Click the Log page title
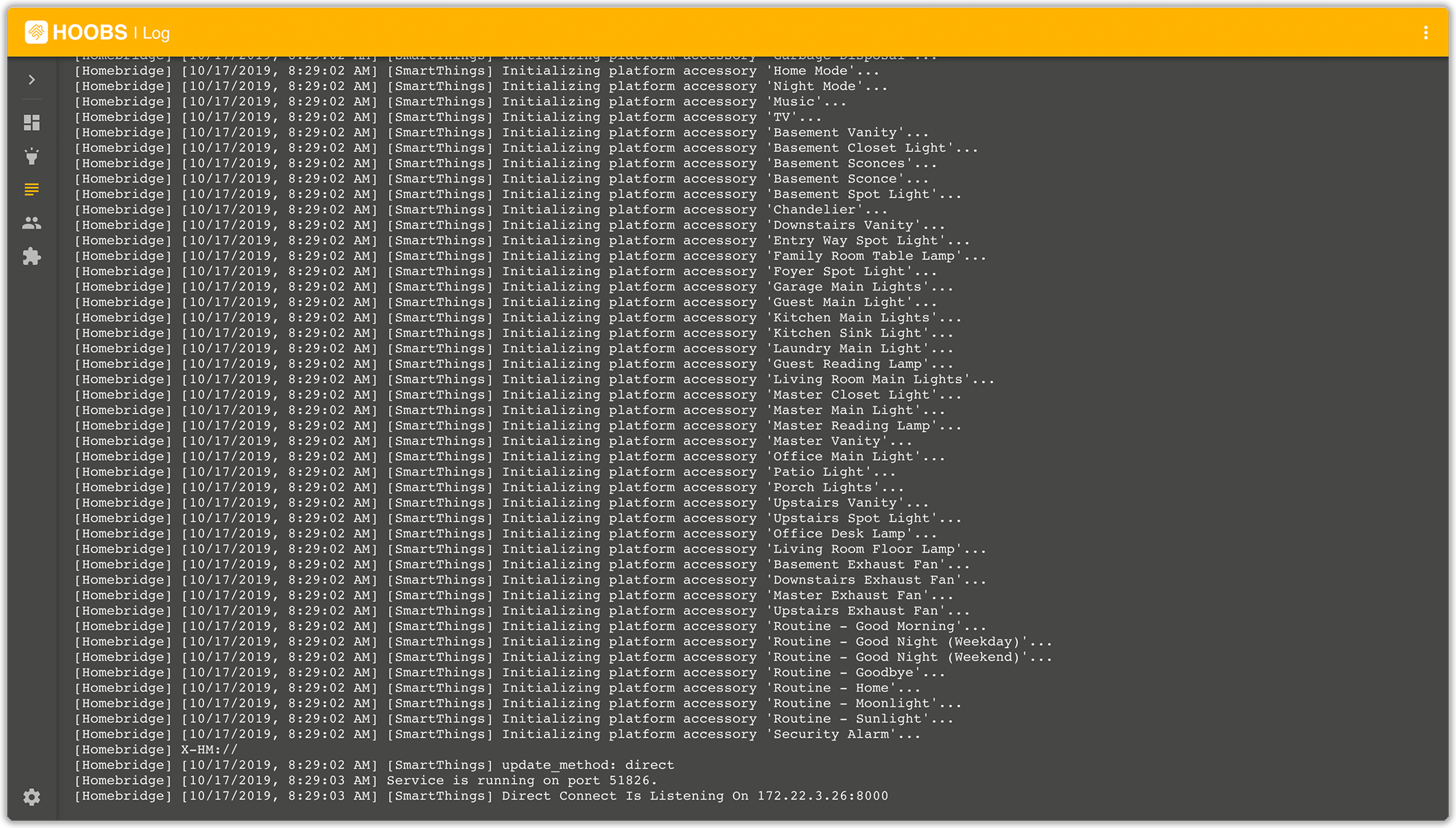Image resolution: width=1456 pixels, height=828 pixels. click(x=156, y=33)
